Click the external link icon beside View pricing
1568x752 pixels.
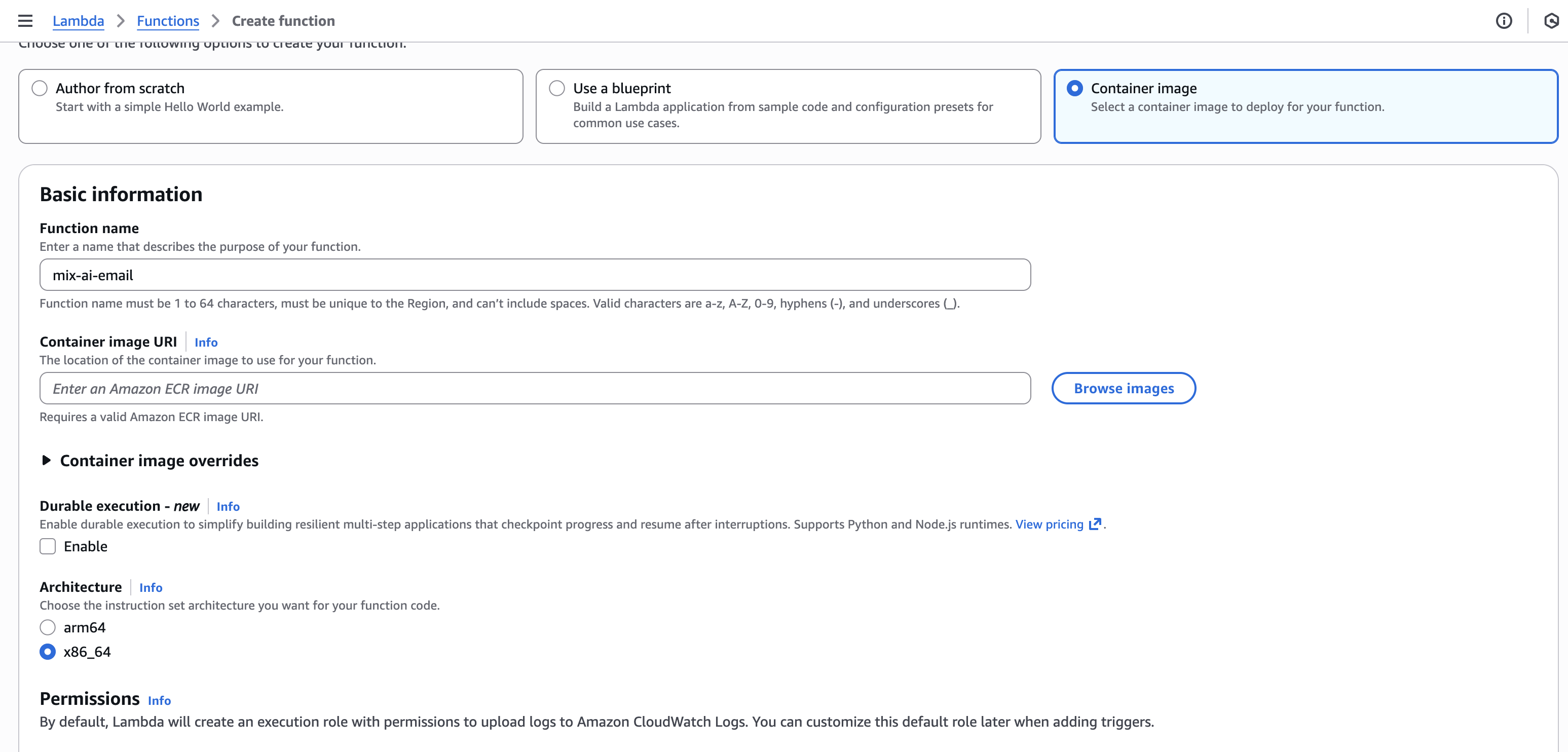coord(1095,524)
